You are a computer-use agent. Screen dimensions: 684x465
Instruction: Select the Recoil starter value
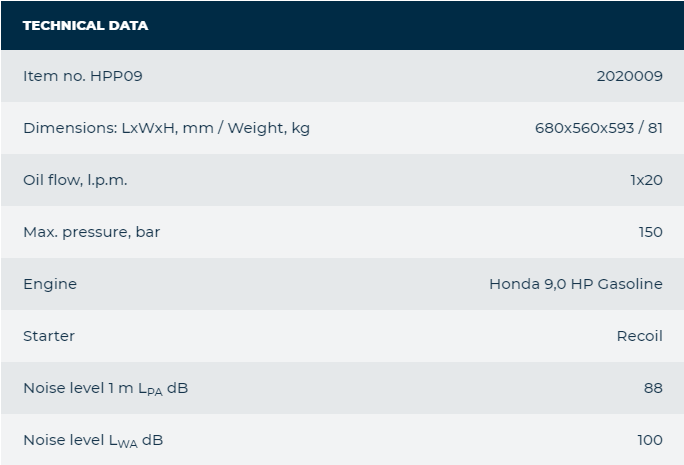(x=639, y=336)
